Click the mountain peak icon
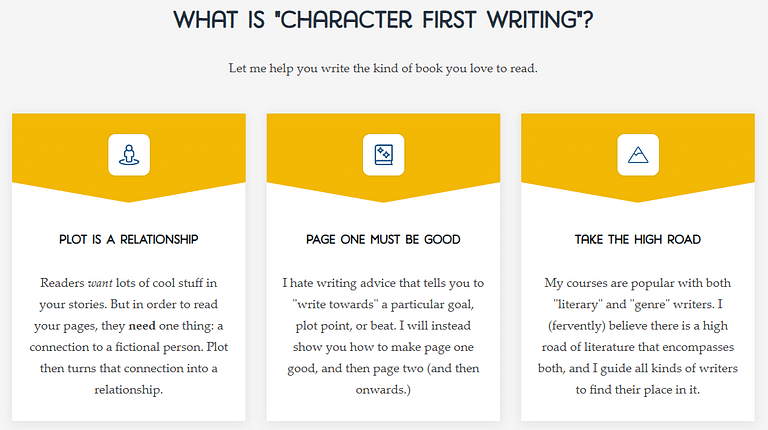 click(638, 155)
